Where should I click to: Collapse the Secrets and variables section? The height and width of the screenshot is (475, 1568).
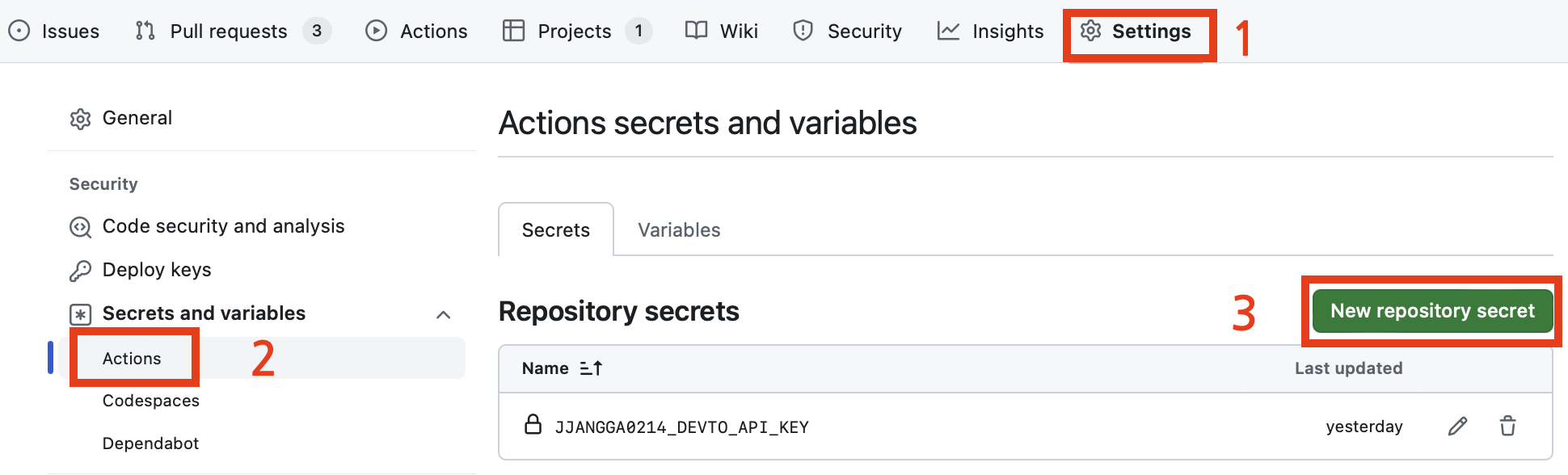coord(443,314)
